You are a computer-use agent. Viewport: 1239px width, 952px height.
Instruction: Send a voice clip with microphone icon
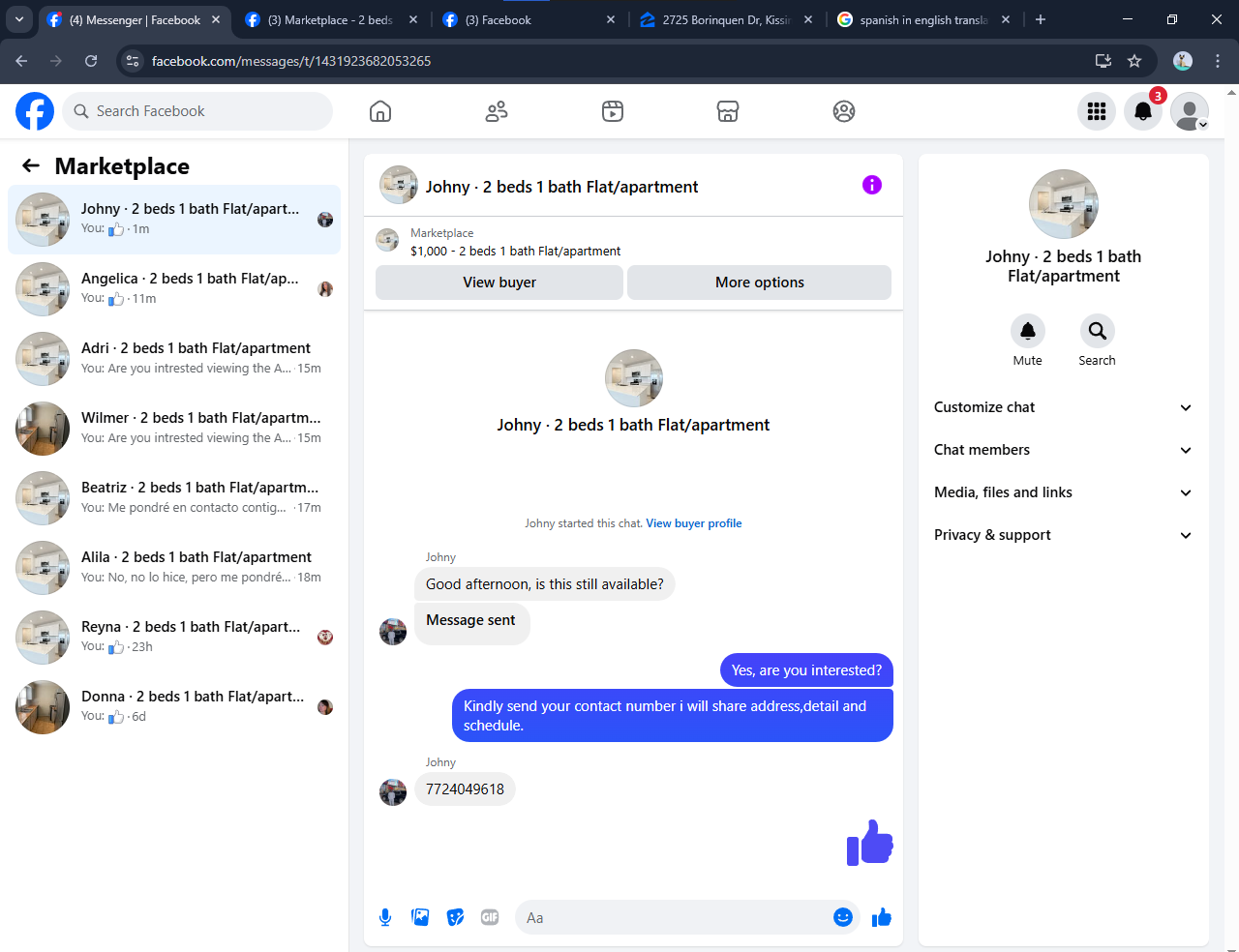[385, 917]
